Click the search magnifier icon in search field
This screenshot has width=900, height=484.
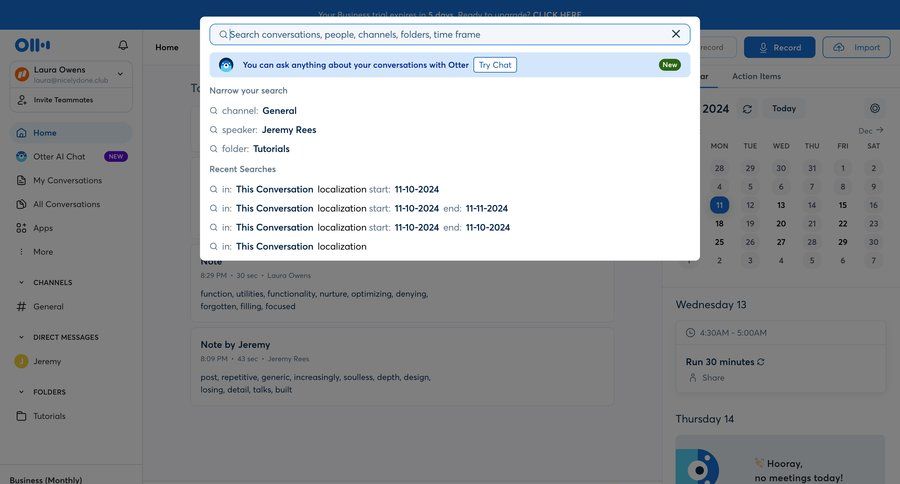tap(223, 34)
